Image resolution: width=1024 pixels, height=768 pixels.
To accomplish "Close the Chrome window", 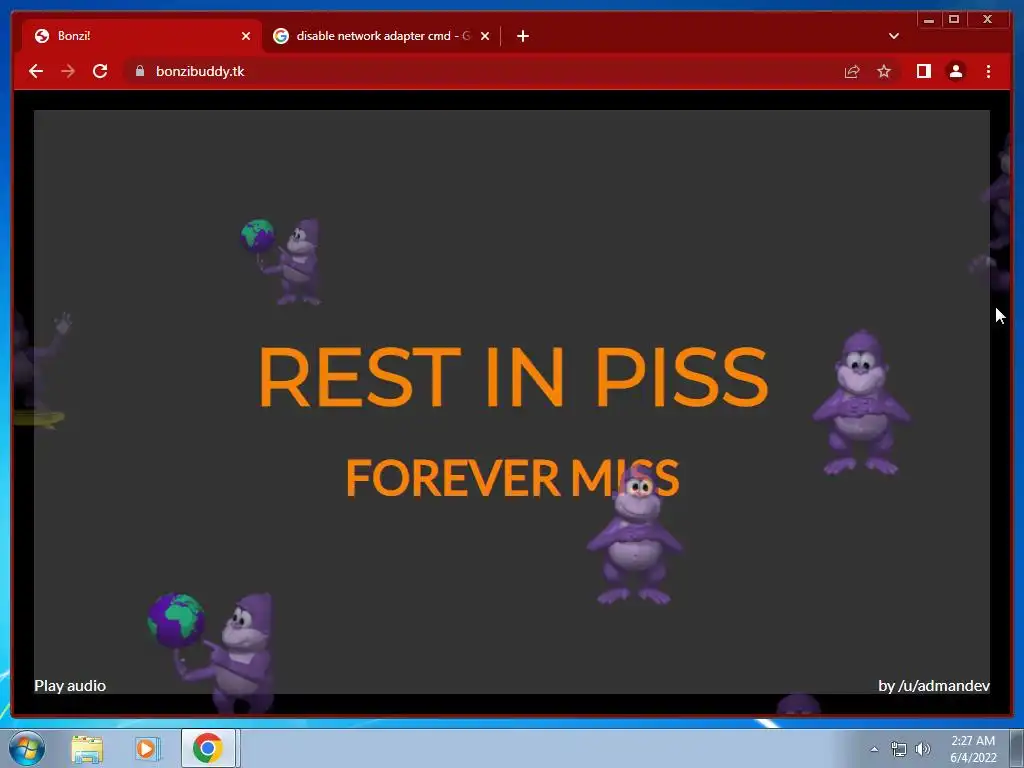I will (988, 20).
